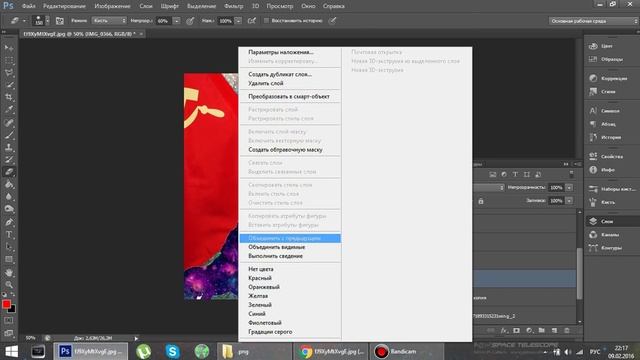Image resolution: width=640 pixels, height=360 pixels.
Task: Click the black background color swatch
Action: [x=12, y=309]
